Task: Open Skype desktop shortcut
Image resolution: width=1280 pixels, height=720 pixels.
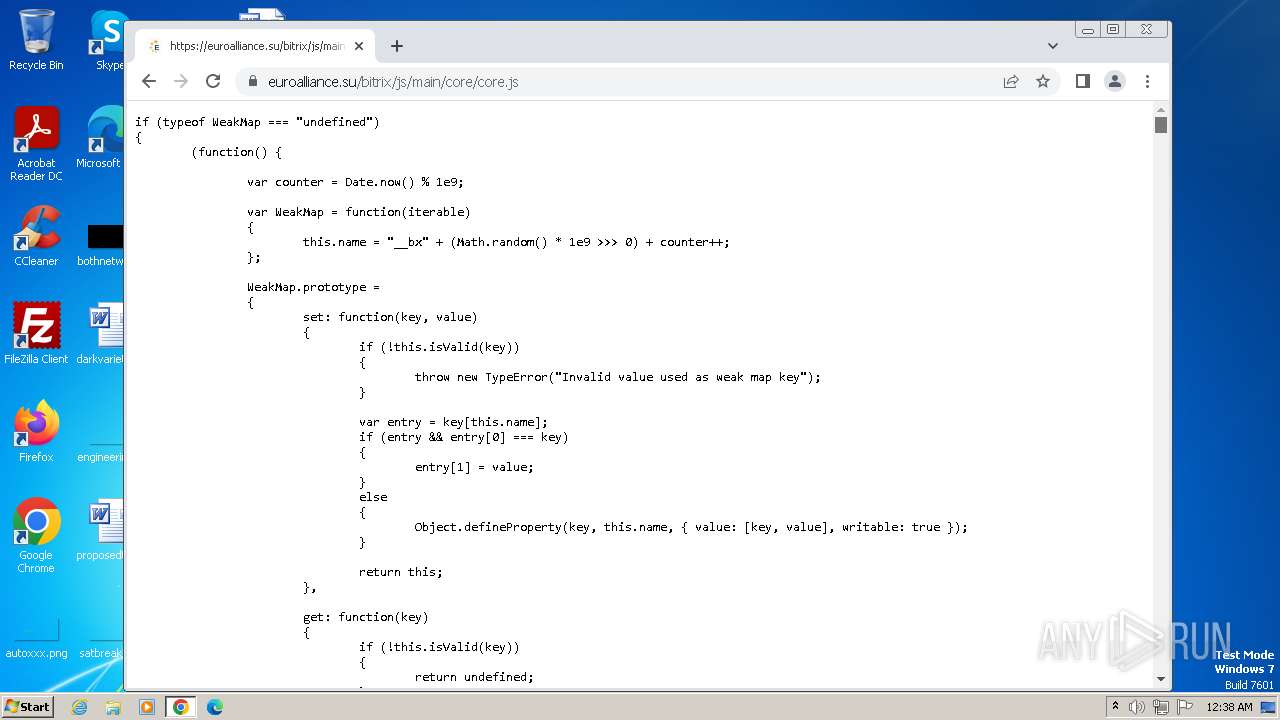Action: [108, 40]
